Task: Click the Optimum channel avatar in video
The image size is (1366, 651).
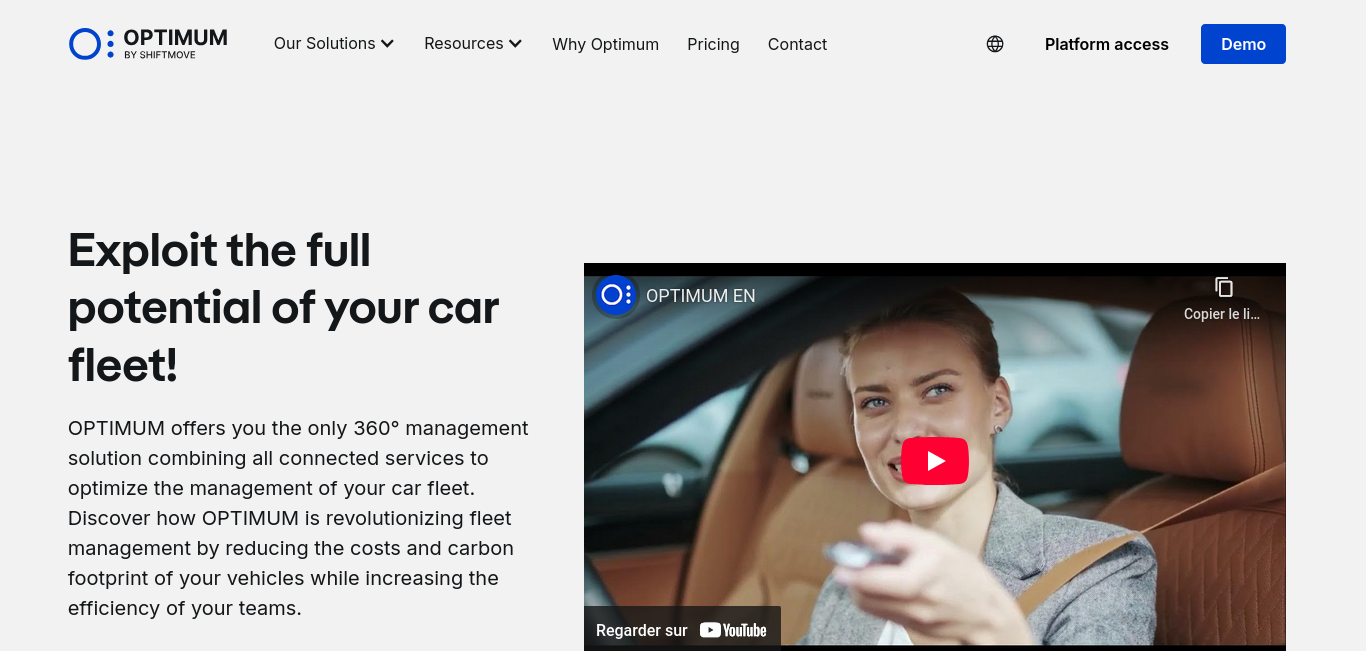Action: [615, 295]
